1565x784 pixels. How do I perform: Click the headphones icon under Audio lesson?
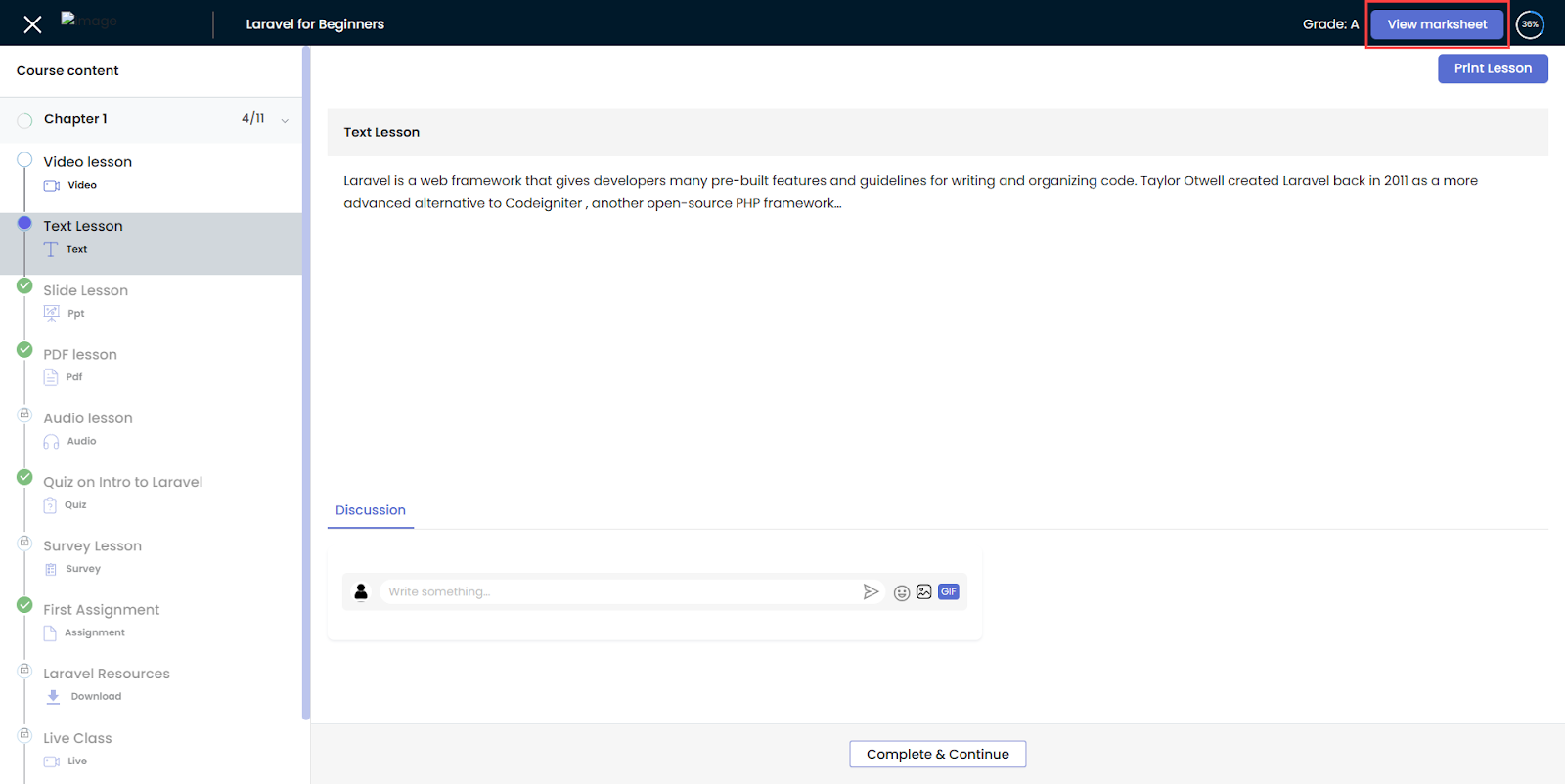pos(51,442)
